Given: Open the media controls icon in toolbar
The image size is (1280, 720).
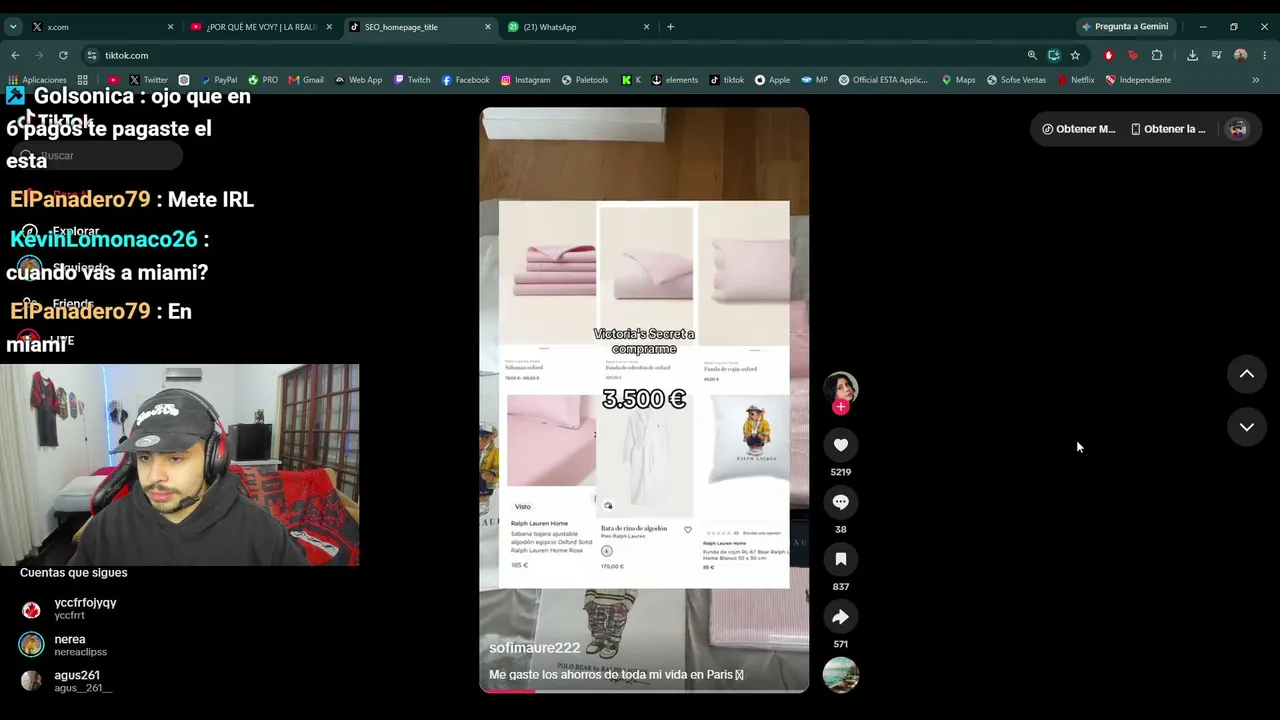Looking at the screenshot, I should pos(1216,55).
